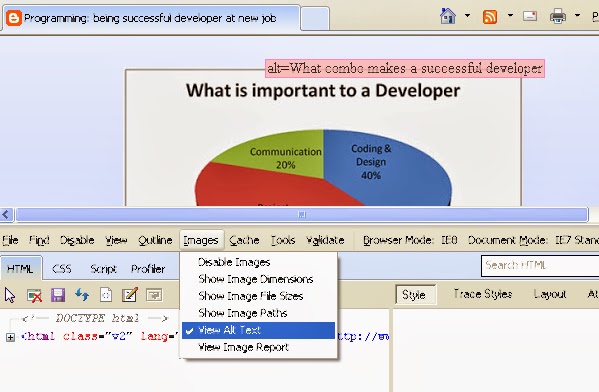Select the Trace Styles tab
This screenshot has width=599, height=392.
483,294
